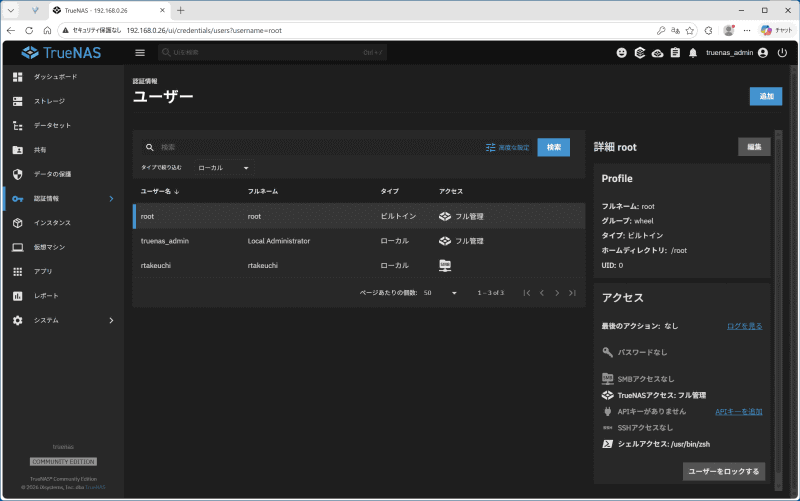Viewport: 800px width, 501px height.
Task: Go to previous page of users
Action: coord(542,293)
